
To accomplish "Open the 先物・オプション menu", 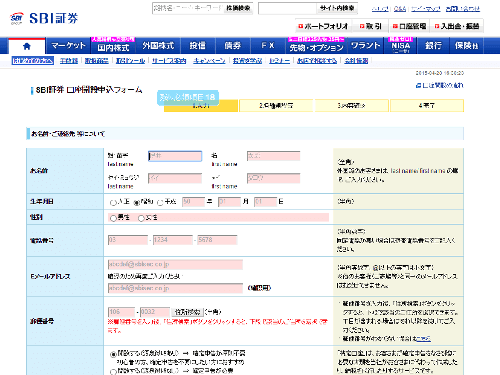I will (316, 46).
